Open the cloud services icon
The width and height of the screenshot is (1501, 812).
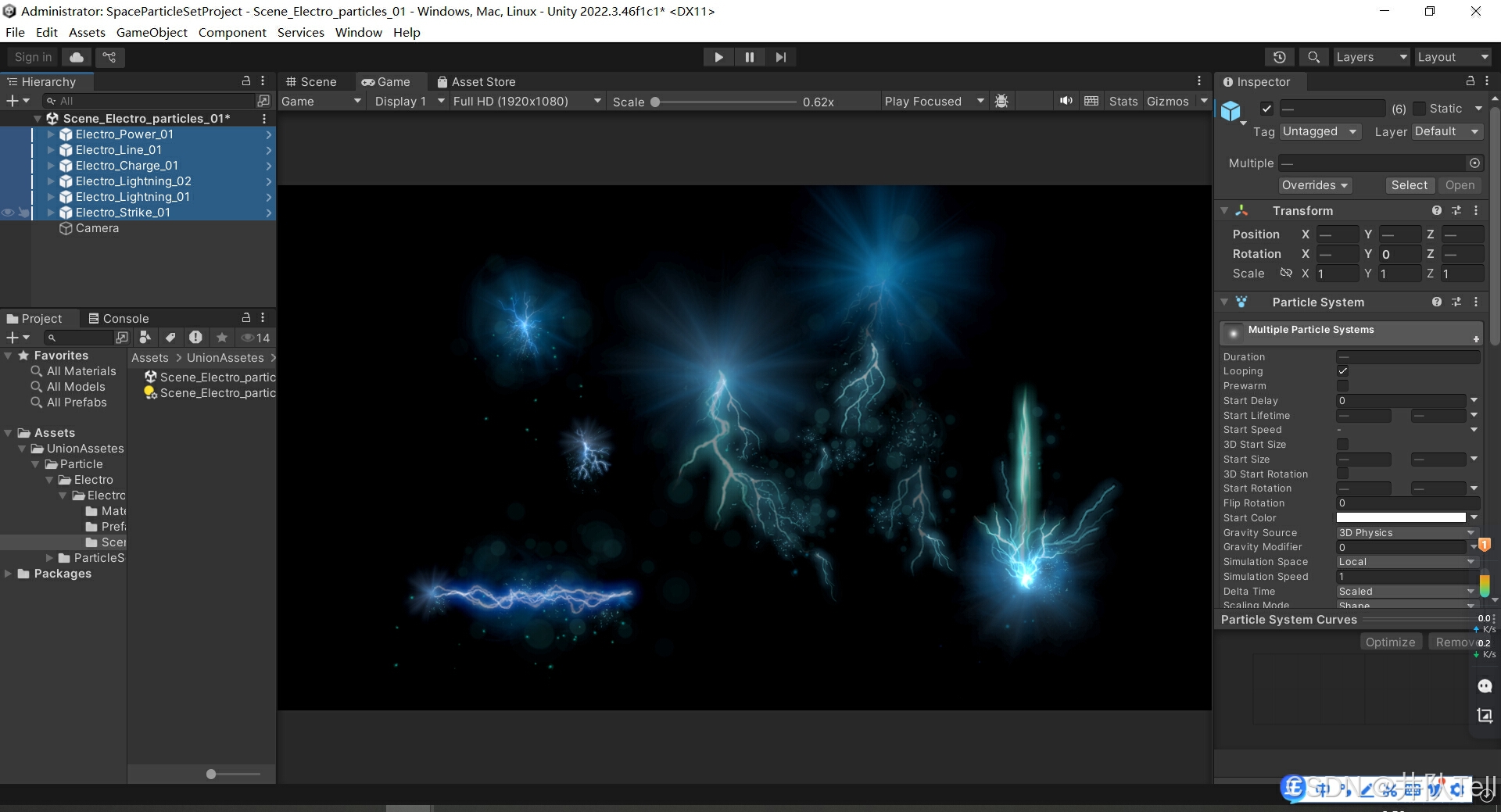77,57
